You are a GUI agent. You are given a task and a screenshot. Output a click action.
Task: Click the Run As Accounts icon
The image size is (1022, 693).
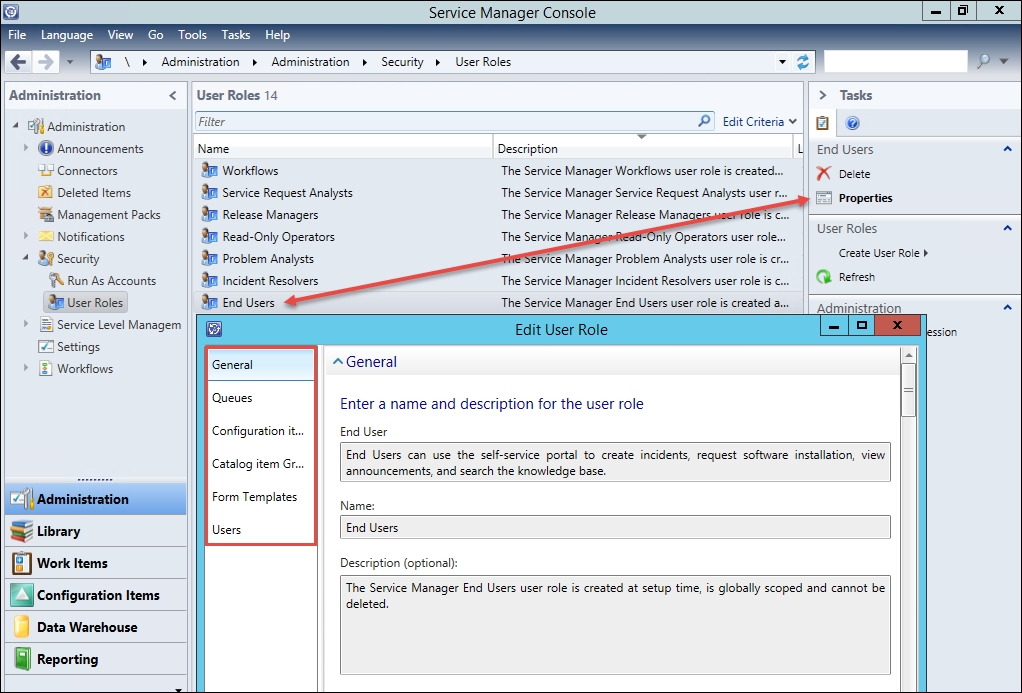click(x=56, y=280)
